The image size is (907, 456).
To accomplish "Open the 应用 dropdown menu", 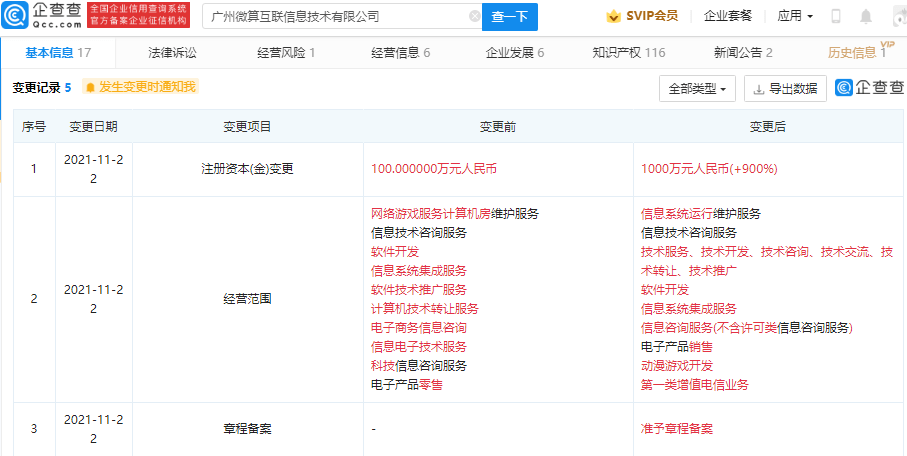I will coord(795,16).
